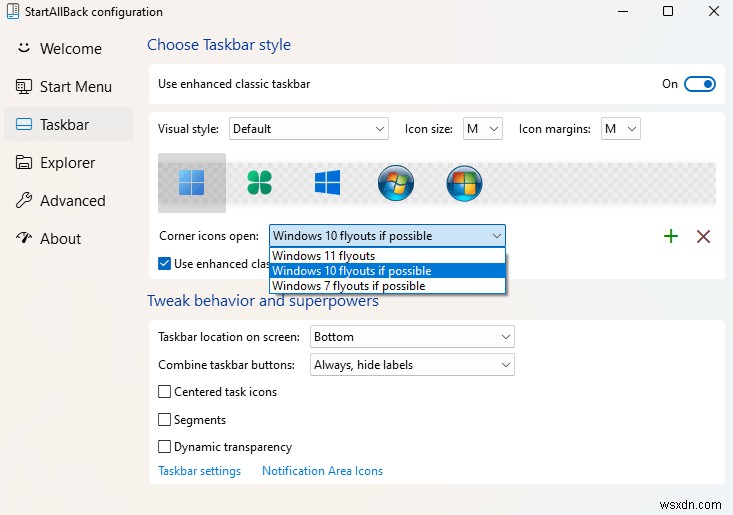Click the Start Menu monitor icon
The height and width of the screenshot is (515, 733).
click(x=24, y=86)
